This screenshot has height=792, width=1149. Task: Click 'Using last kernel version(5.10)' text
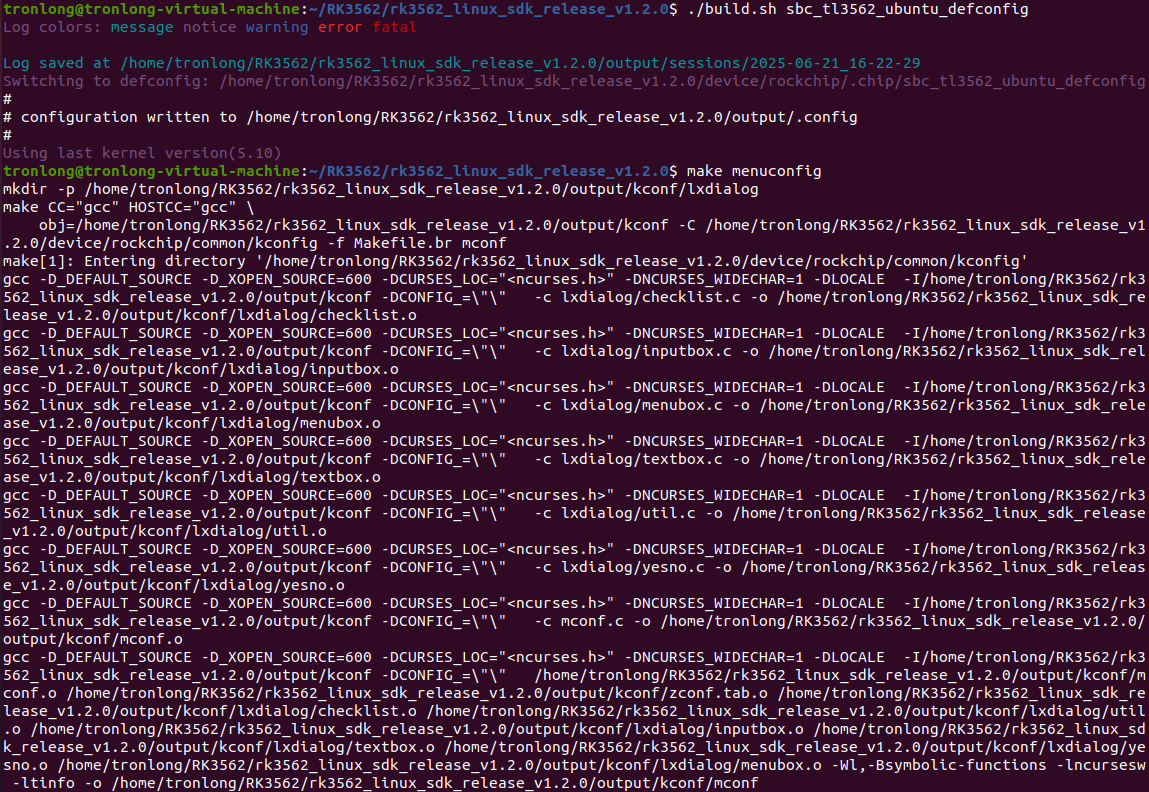click(x=142, y=153)
